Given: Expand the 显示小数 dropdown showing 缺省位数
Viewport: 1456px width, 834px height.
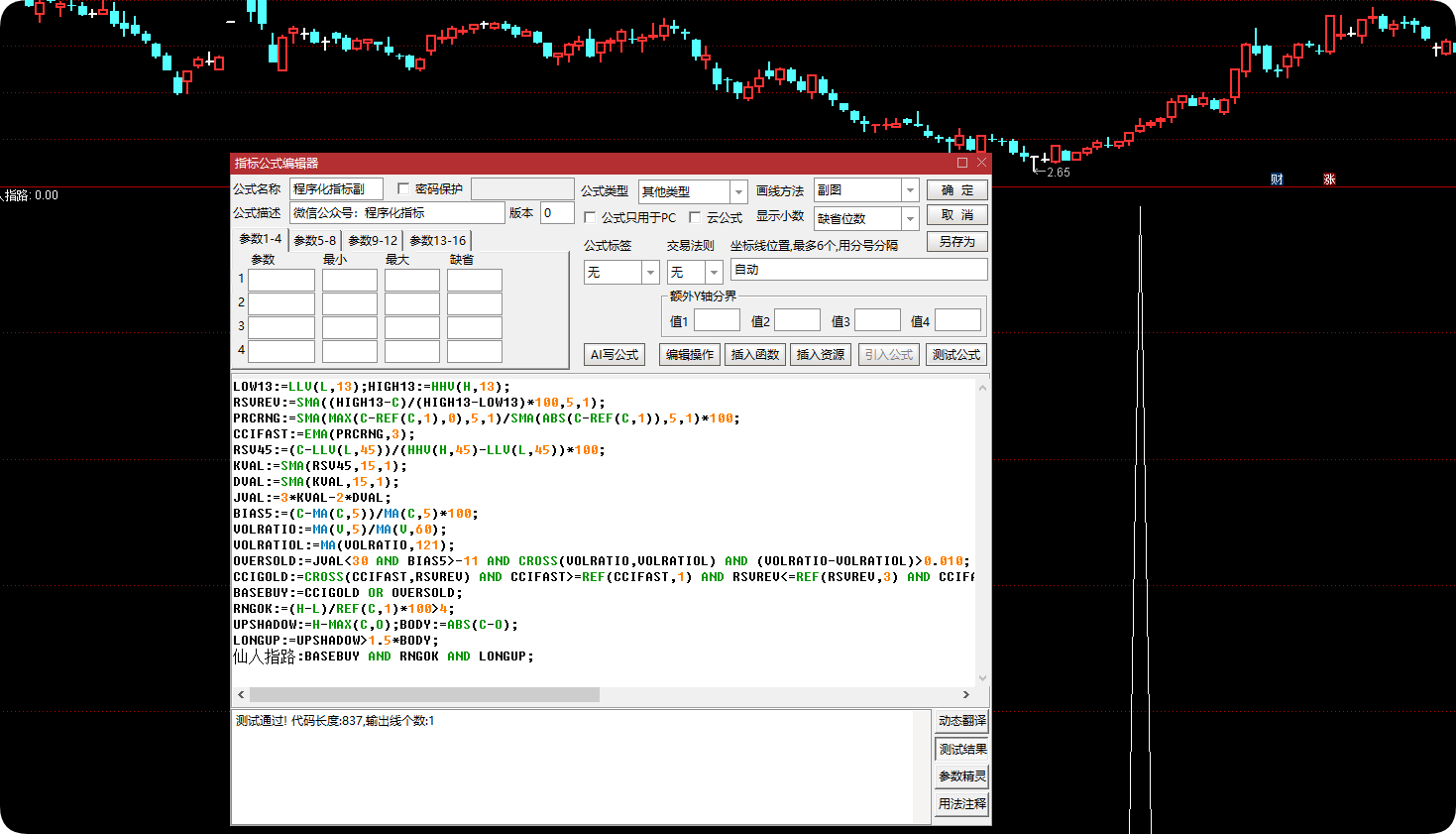Looking at the screenshot, I should (910, 218).
